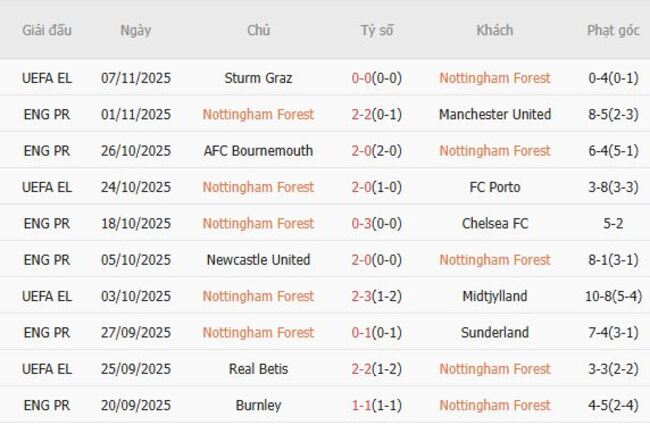Open the FC Porto team link
Image resolution: width=650 pixels, height=425 pixels.
[x=495, y=187]
